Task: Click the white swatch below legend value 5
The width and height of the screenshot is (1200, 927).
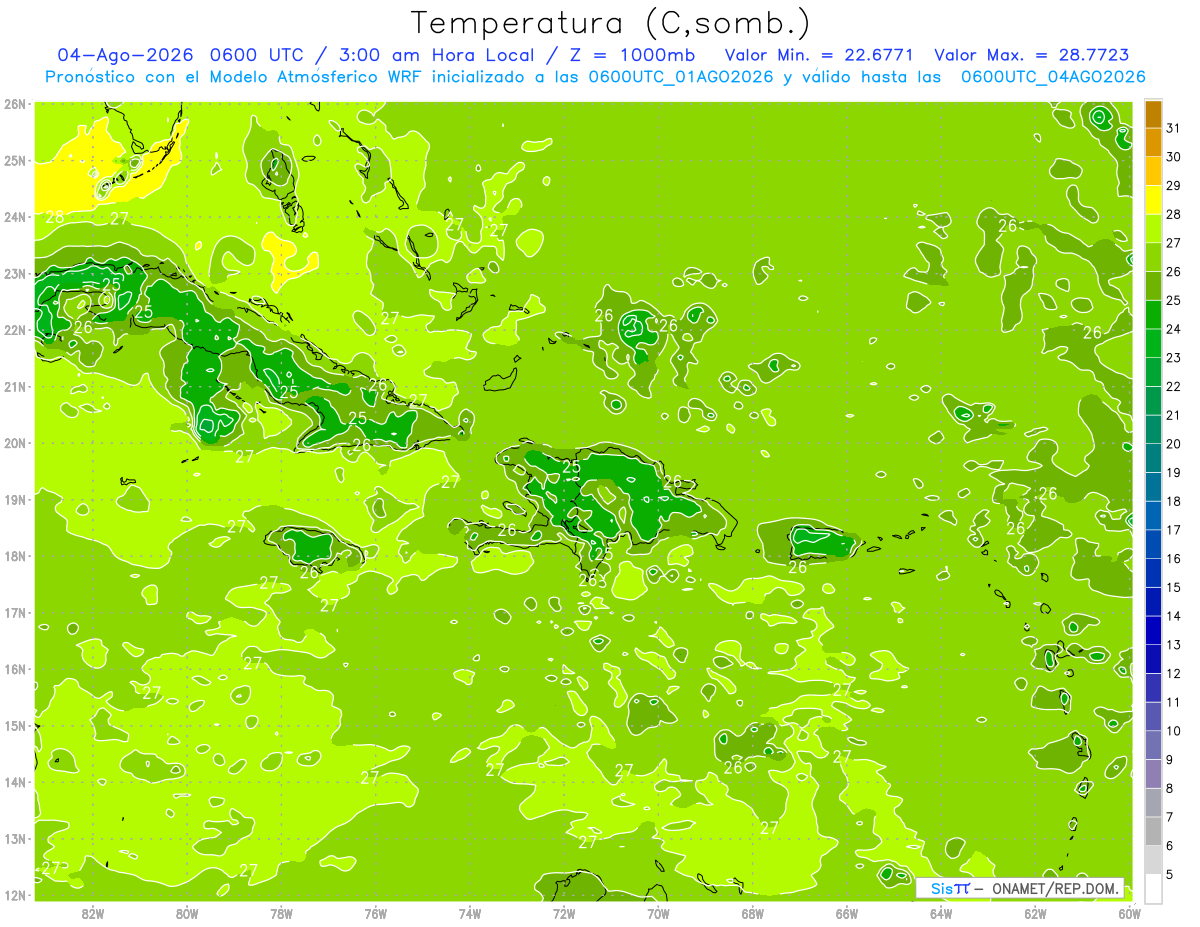Action: tap(1153, 888)
